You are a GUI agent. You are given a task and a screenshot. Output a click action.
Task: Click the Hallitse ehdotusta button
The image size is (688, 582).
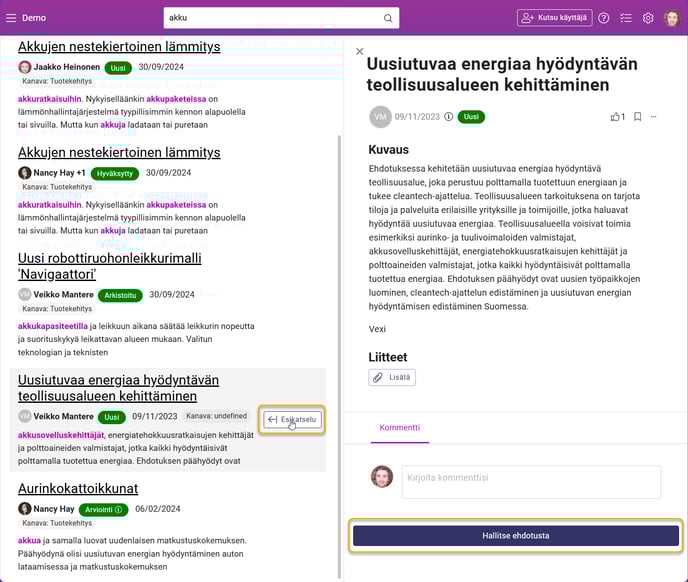pyautogui.click(x=516, y=535)
